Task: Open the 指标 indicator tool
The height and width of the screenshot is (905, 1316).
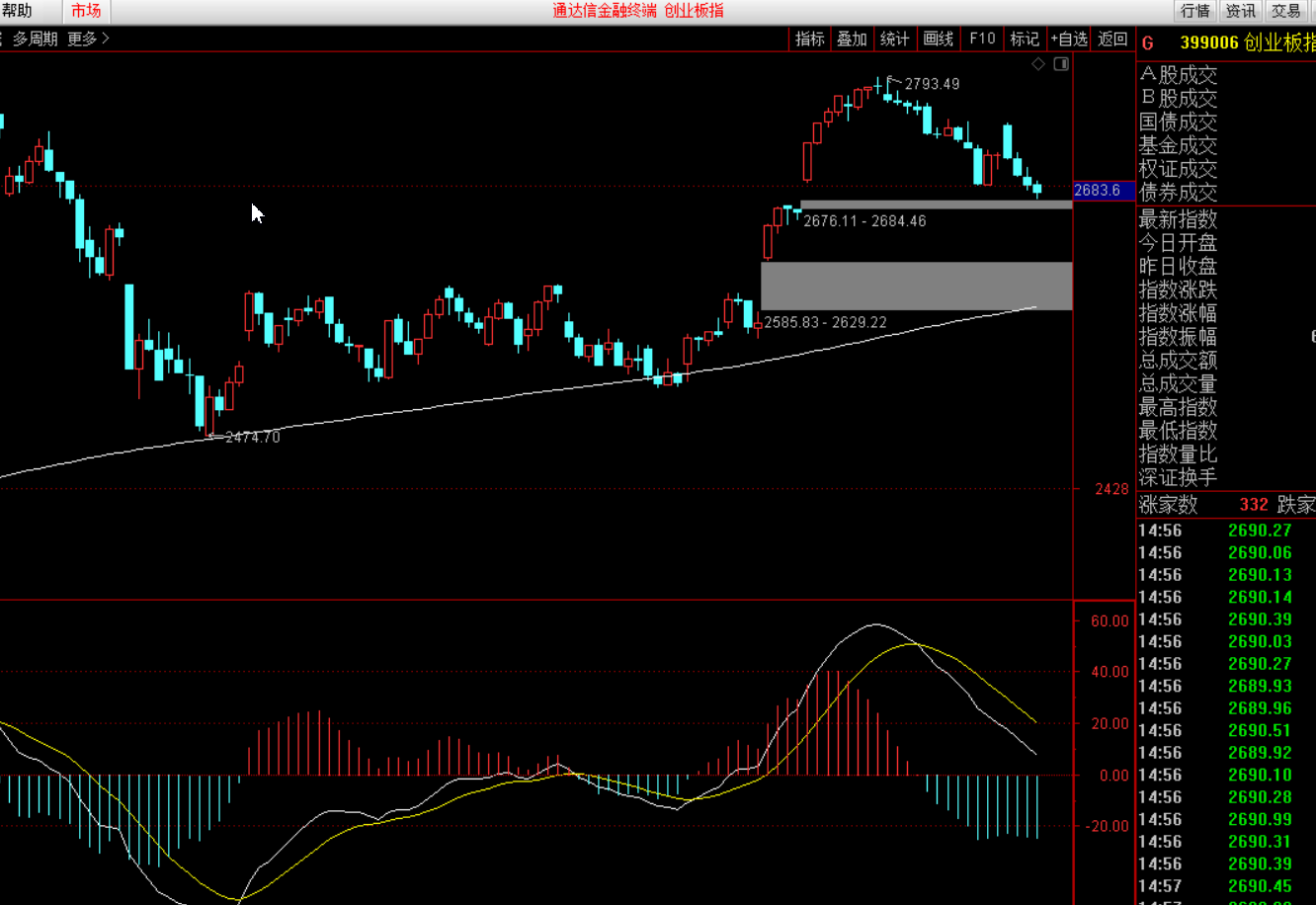Action: pyautogui.click(x=810, y=39)
